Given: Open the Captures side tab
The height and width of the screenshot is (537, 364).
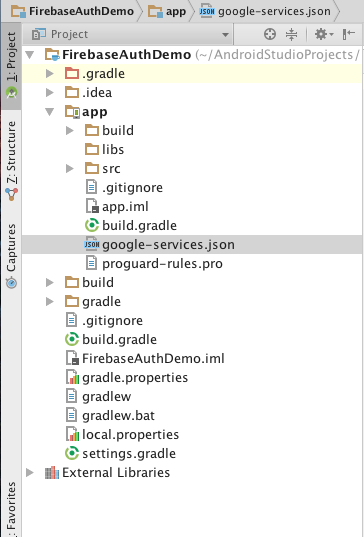Looking at the screenshot, I should coord(11,256).
